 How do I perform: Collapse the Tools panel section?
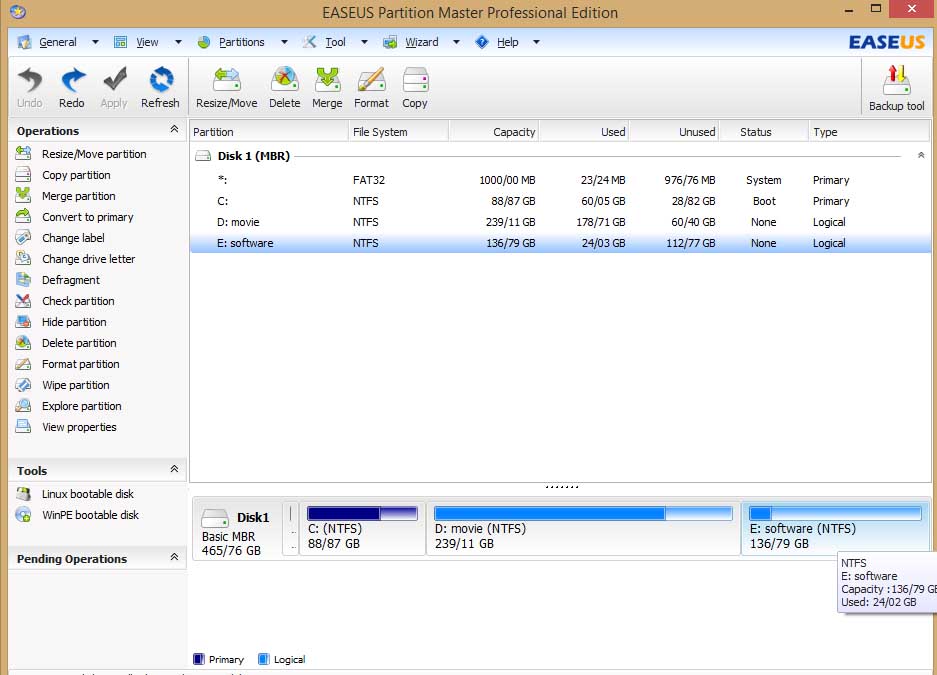click(174, 469)
